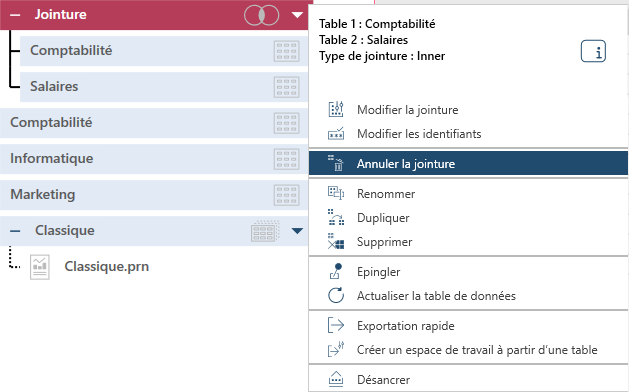629x392 pixels.
Task: Click the Modifier les identifiants icon
Action: [336, 133]
